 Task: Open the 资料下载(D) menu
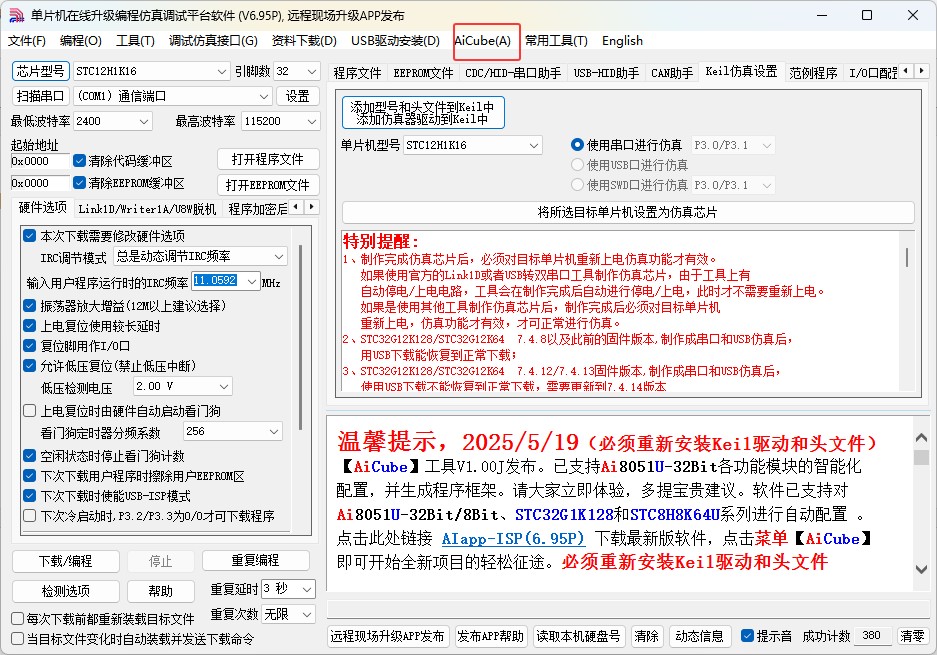click(x=304, y=41)
